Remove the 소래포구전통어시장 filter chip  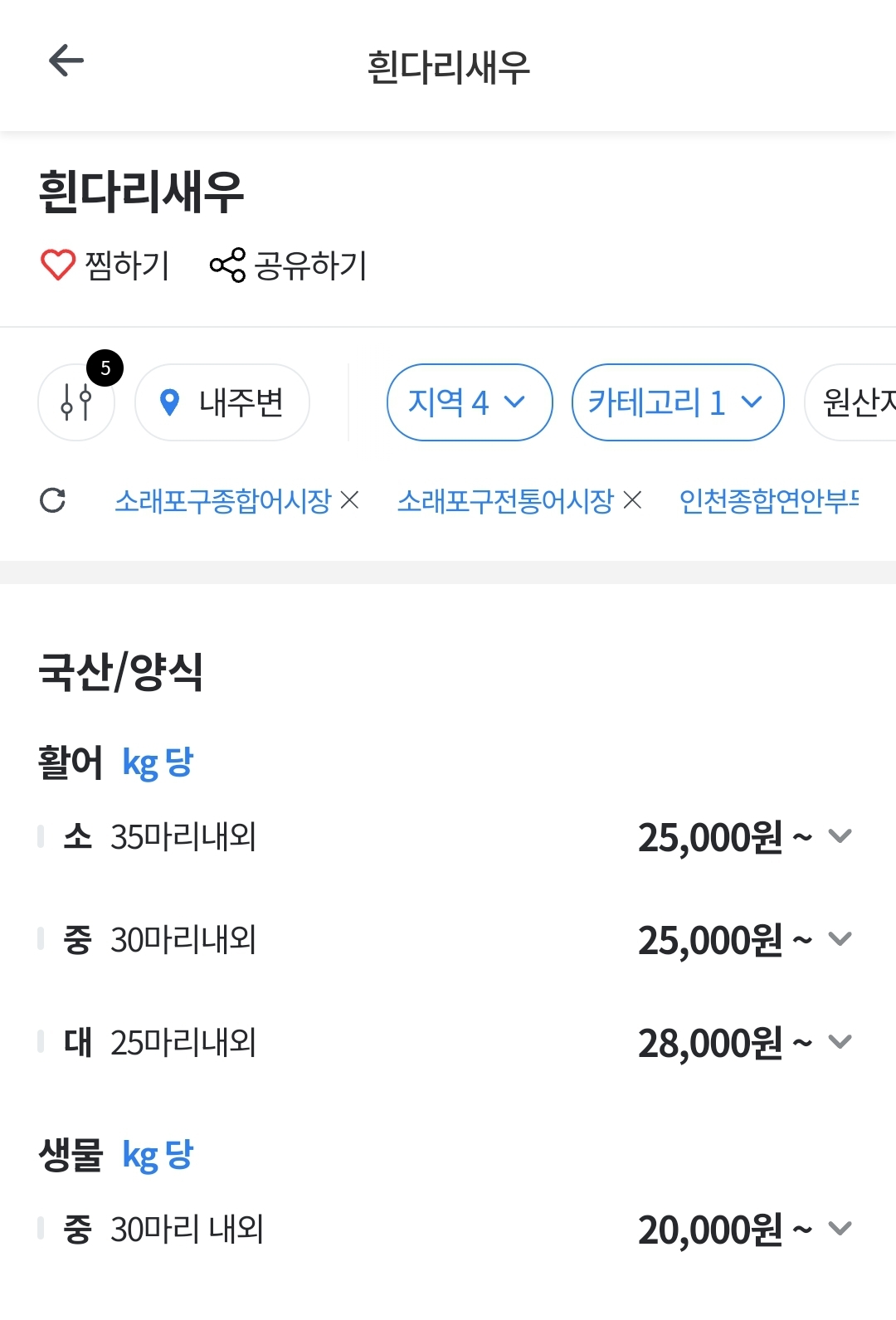coord(632,500)
